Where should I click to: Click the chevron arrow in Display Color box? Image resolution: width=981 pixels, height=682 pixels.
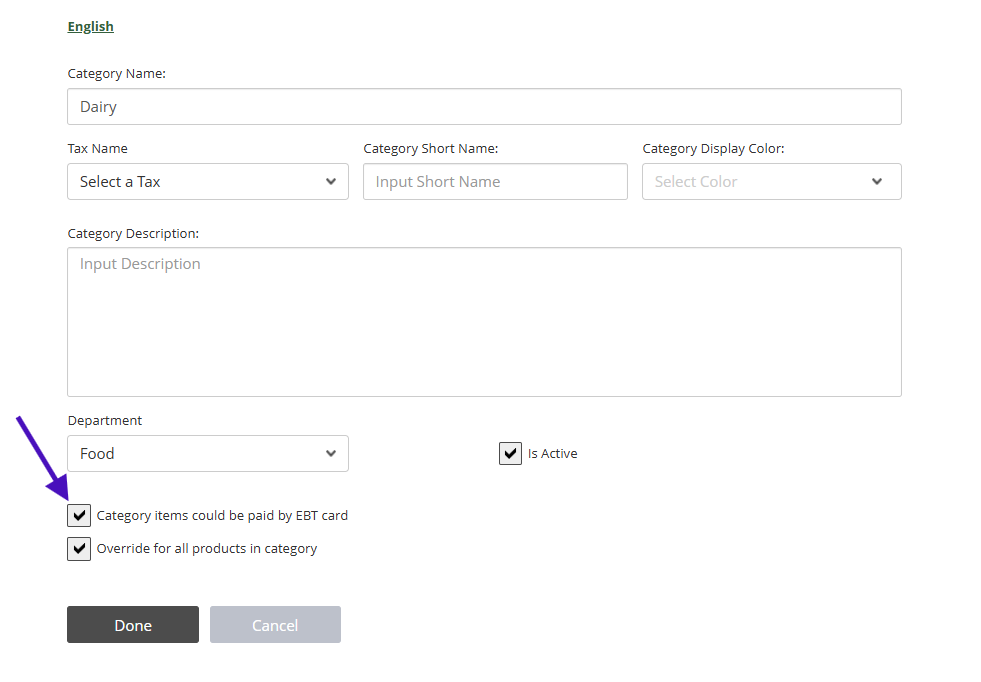877,182
